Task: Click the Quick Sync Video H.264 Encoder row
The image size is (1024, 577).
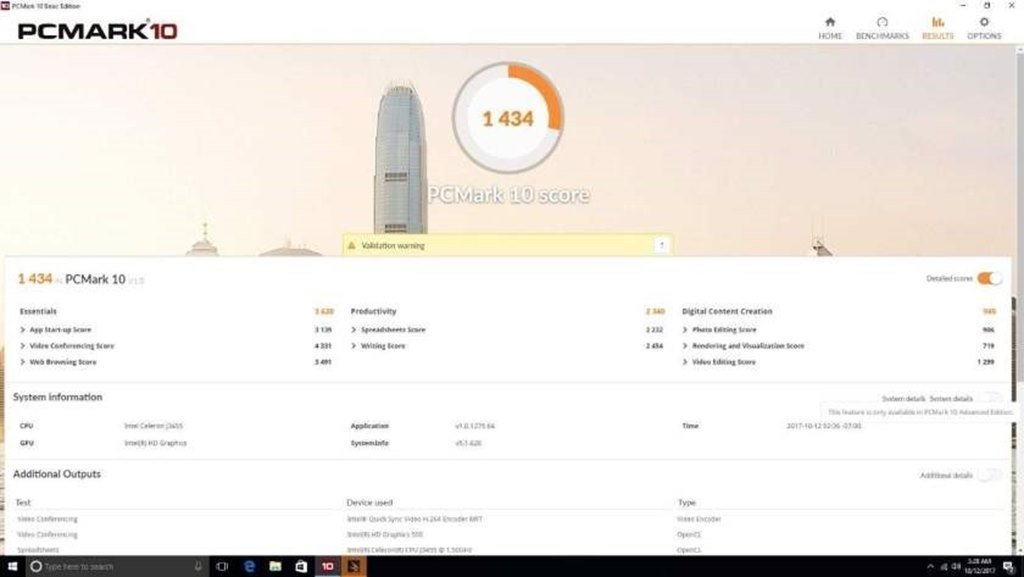Action: (415, 519)
